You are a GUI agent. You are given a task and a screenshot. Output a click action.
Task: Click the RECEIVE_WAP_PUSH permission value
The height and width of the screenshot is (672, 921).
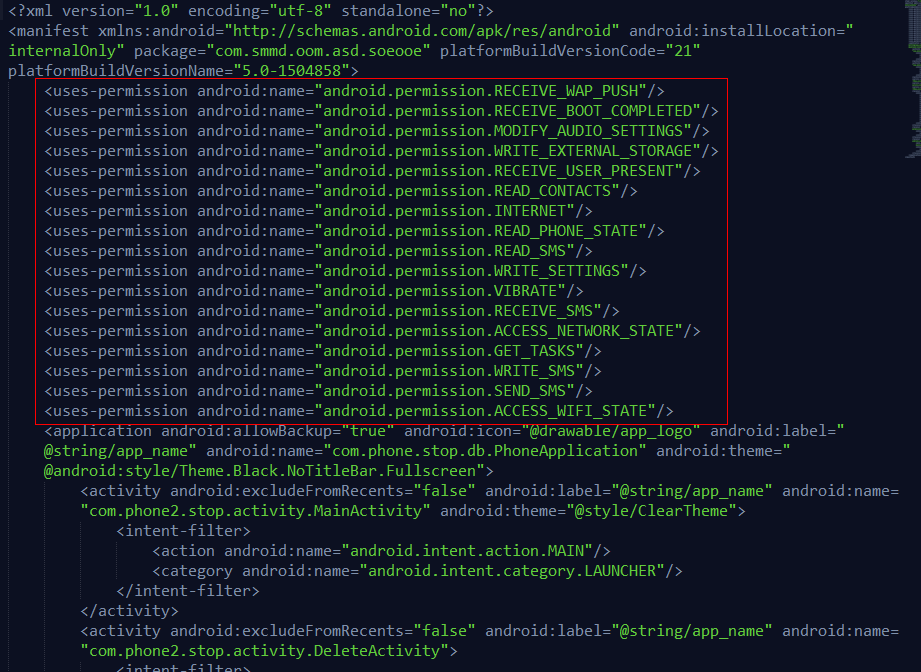tap(490, 91)
